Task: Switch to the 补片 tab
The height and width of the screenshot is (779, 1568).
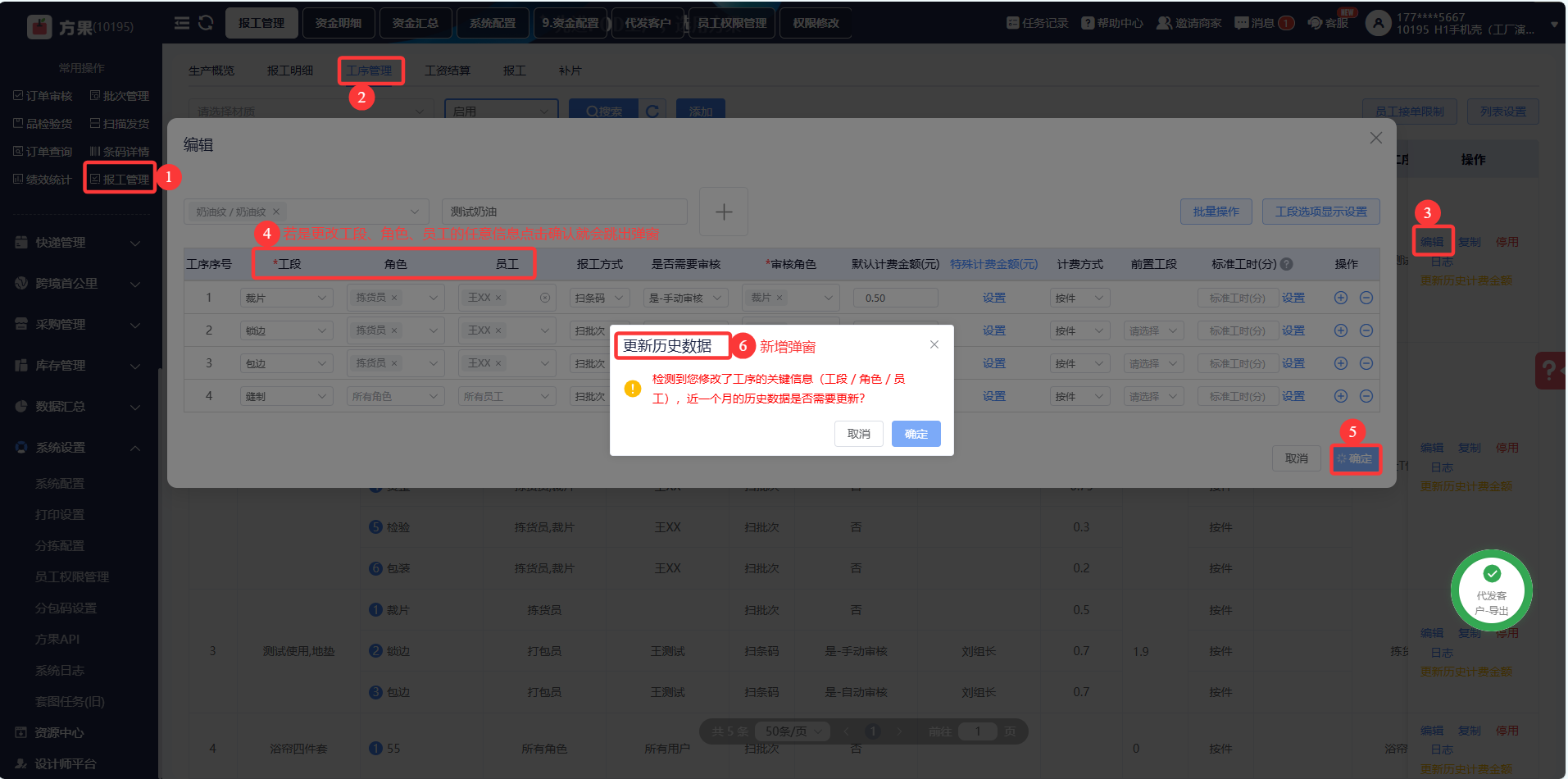Action: click(x=570, y=71)
